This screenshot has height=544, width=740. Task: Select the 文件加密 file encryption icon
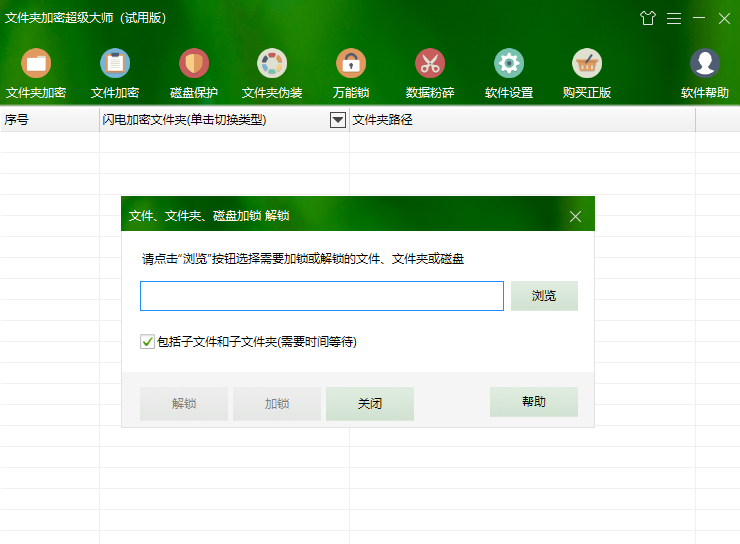click(115, 63)
